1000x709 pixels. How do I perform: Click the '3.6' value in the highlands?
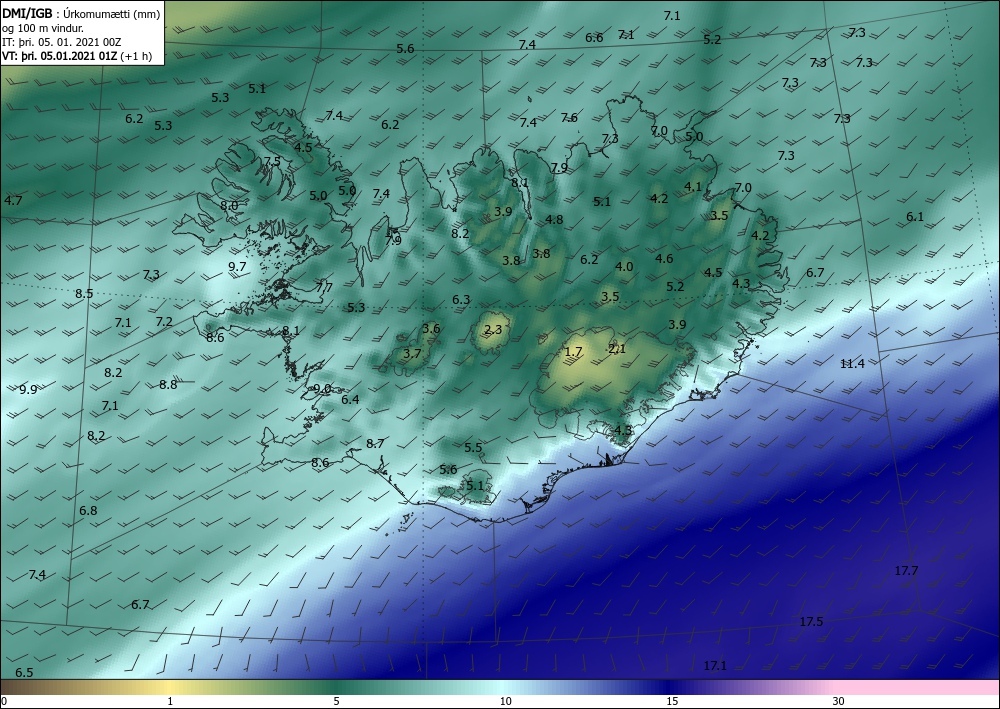pos(431,328)
